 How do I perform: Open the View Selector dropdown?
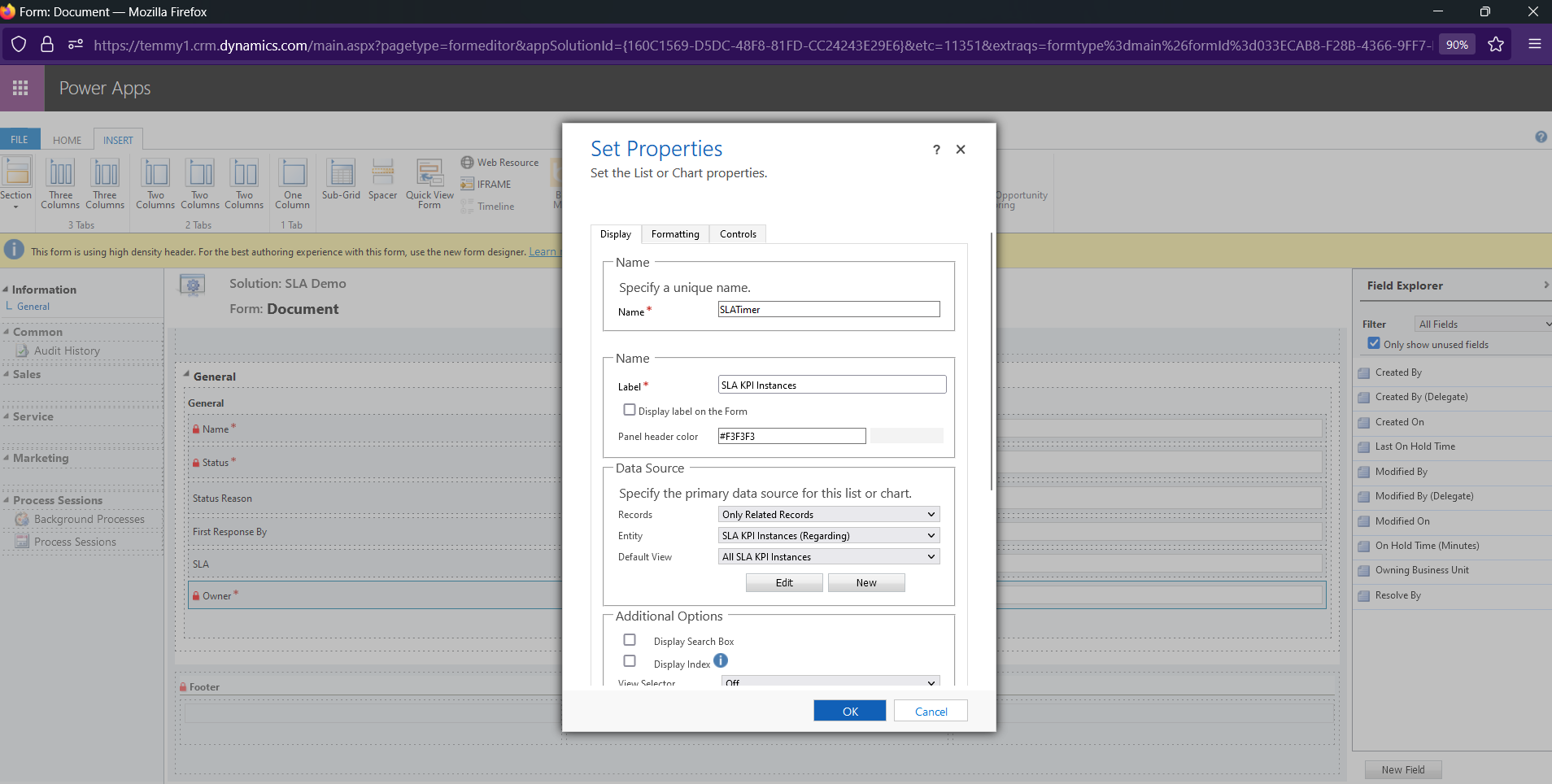pos(829,682)
